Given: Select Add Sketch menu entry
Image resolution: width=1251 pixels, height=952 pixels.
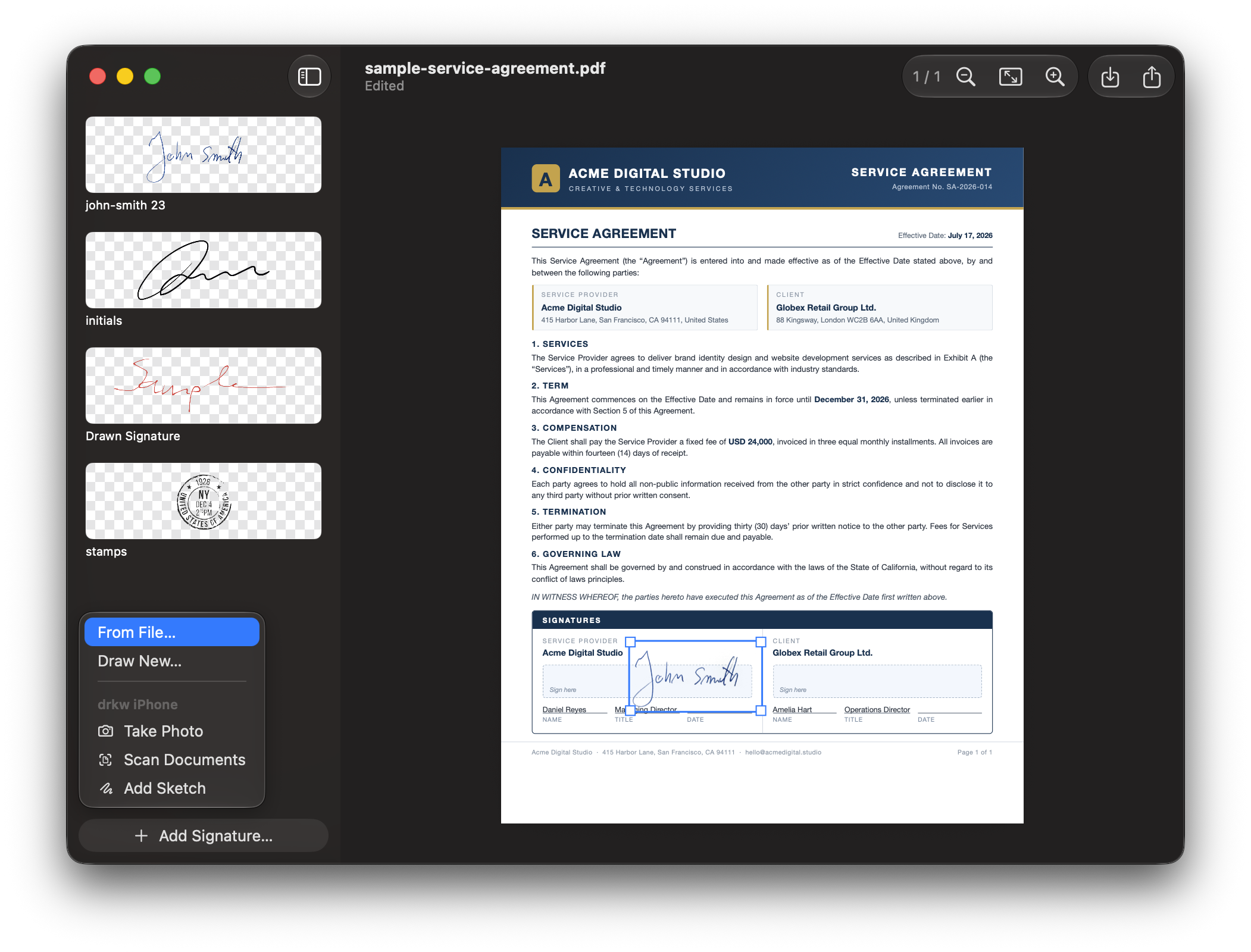Looking at the screenshot, I should (172, 788).
